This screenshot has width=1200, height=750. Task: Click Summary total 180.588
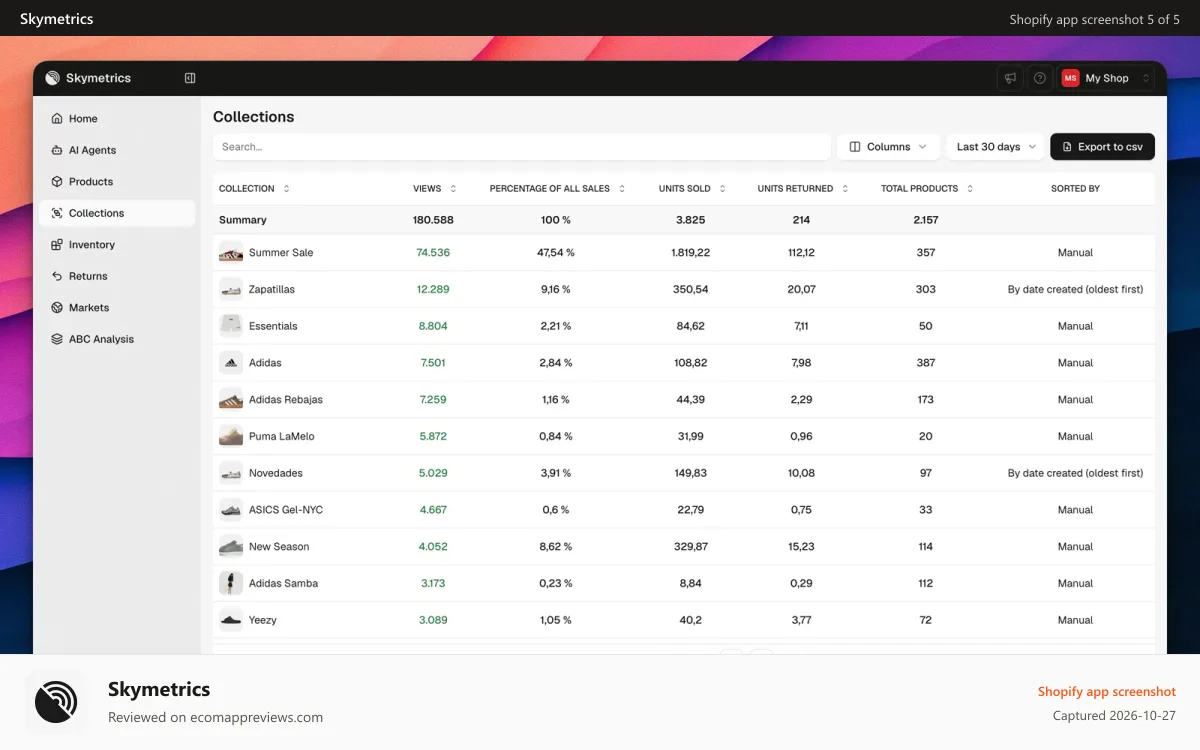tap(433, 220)
